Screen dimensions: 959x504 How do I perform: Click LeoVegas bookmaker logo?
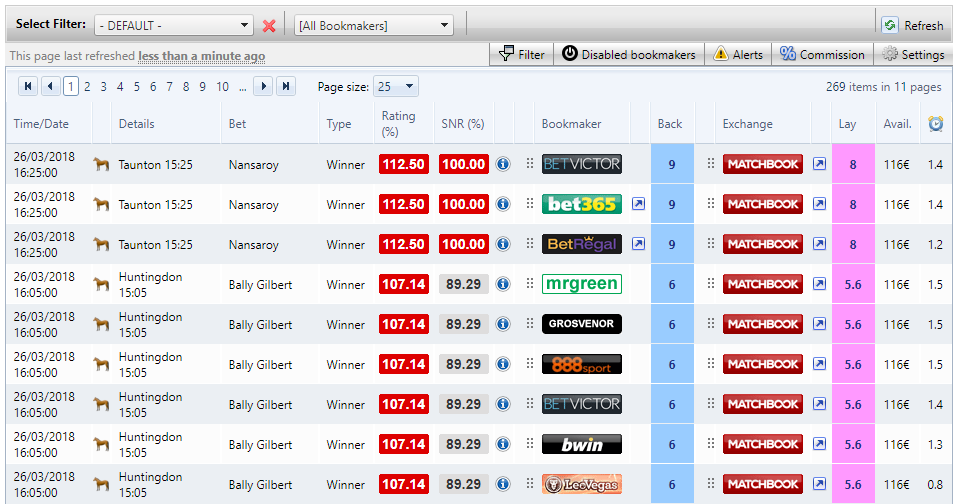coord(582,484)
